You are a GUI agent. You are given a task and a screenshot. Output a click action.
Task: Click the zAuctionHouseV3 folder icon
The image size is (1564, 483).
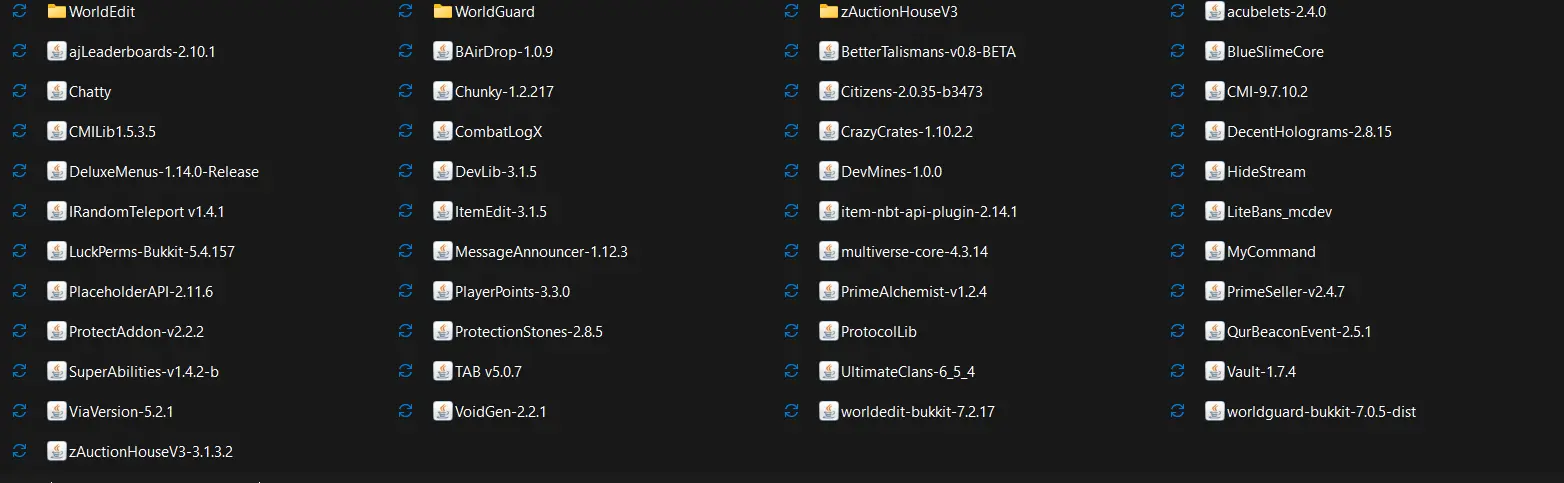(828, 11)
